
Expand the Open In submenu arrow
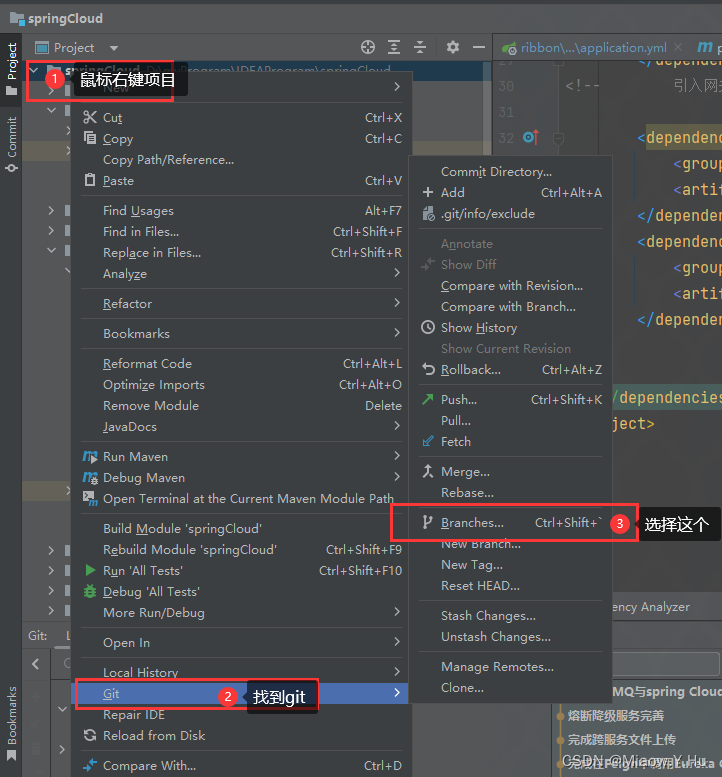tap(397, 642)
